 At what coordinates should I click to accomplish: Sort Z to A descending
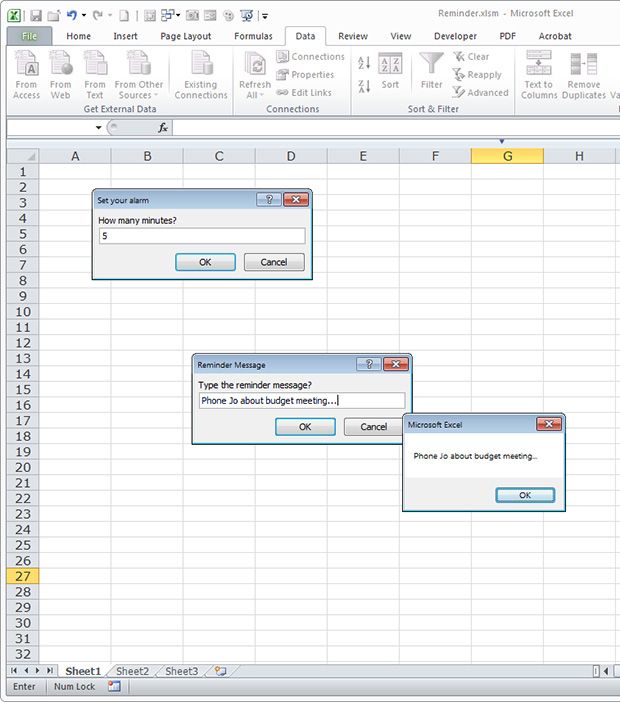click(x=364, y=86)
